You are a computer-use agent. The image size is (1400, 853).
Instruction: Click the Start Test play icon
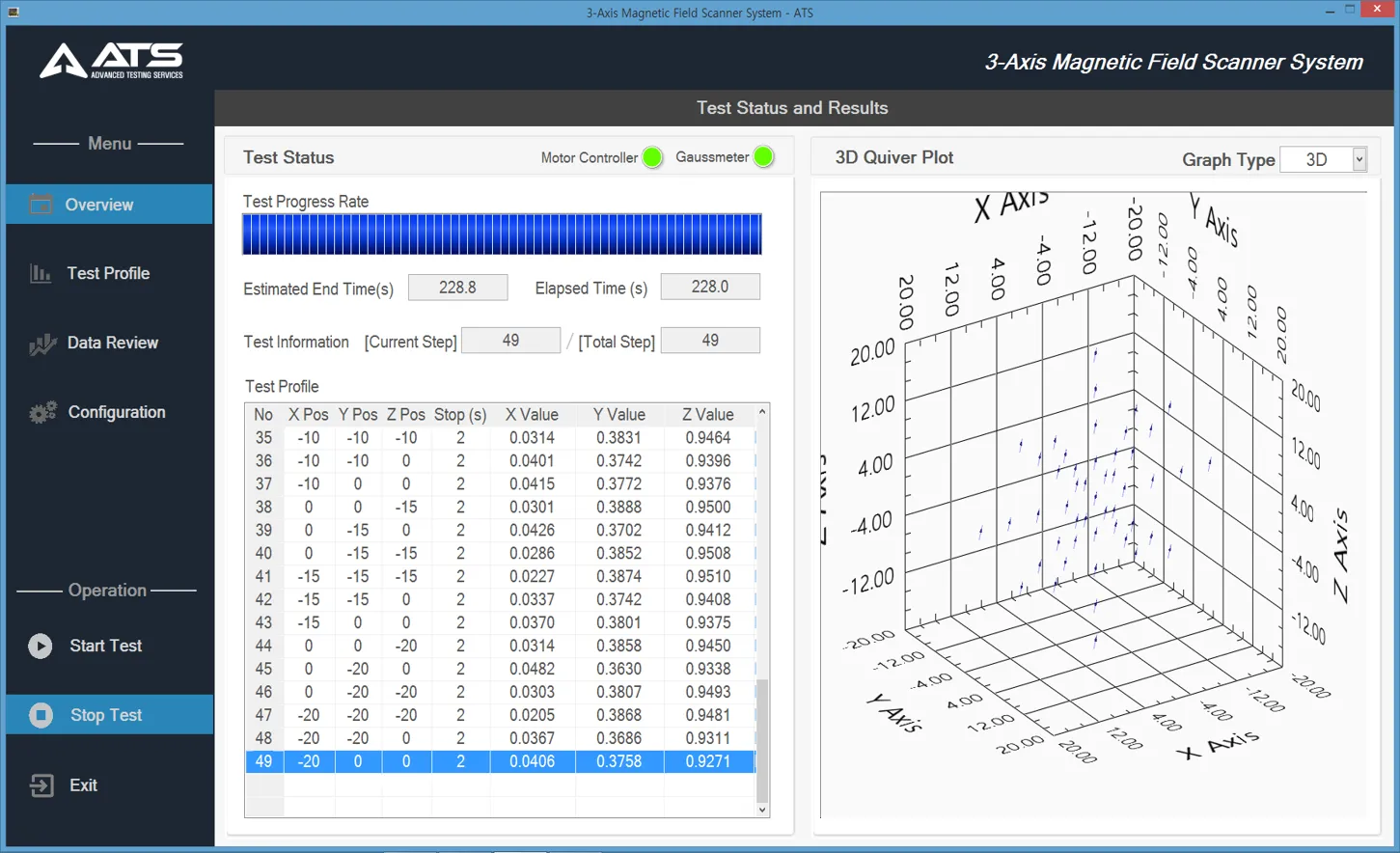(41, 646)
